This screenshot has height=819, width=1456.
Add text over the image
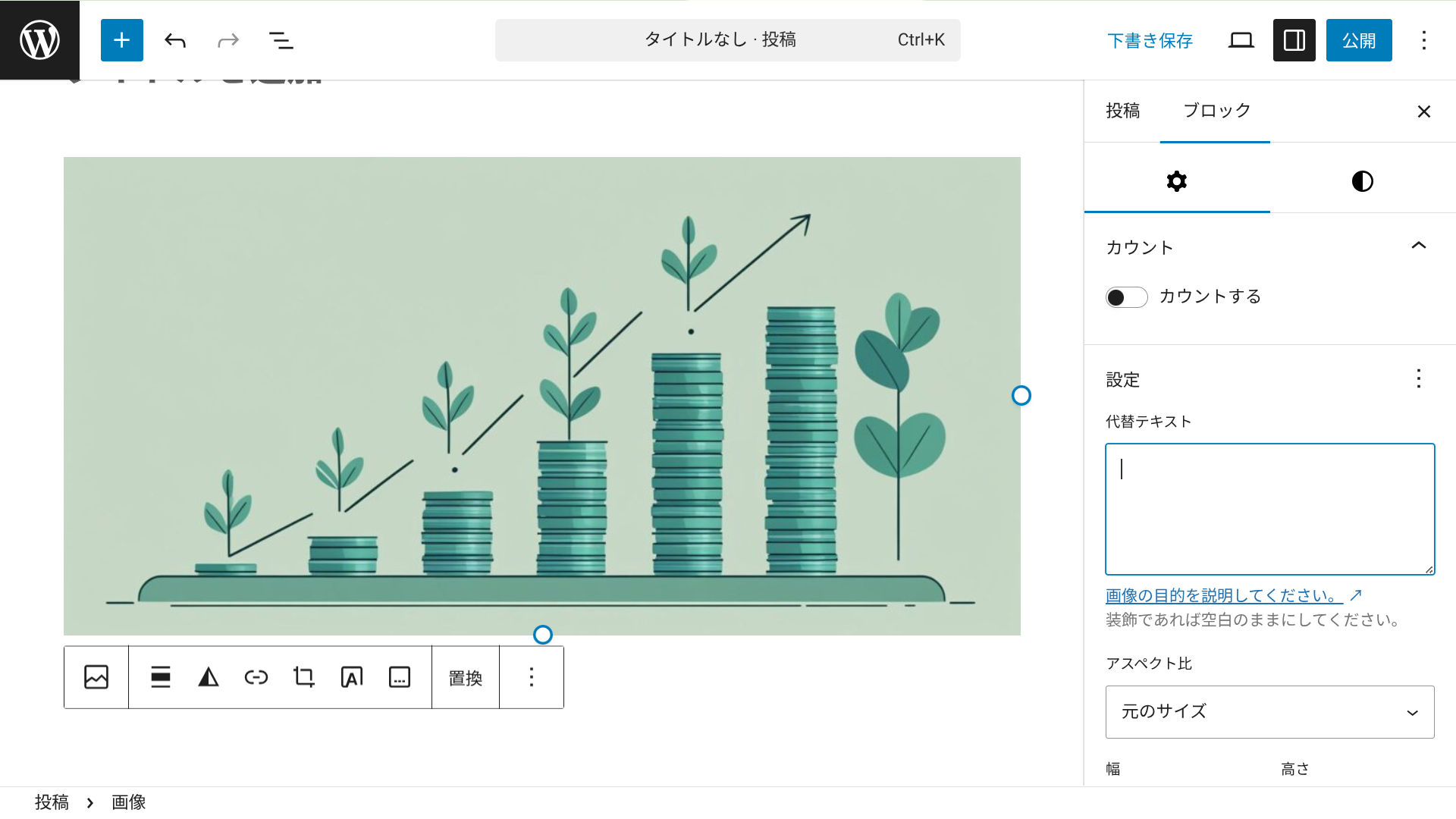tap(351, 677)
